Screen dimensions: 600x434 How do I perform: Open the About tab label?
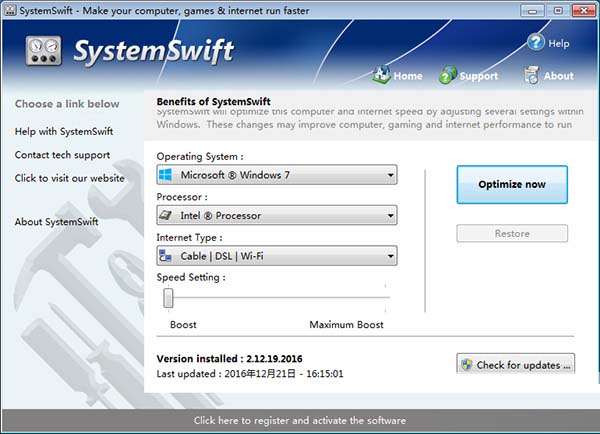[559, 76]
